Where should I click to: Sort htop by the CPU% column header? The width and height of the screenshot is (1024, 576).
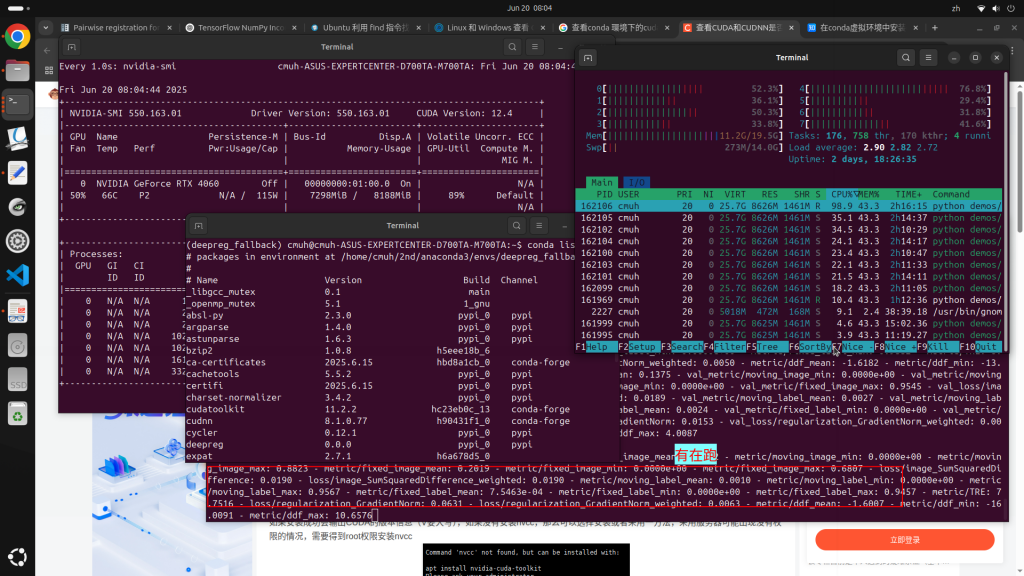[840, 194]
